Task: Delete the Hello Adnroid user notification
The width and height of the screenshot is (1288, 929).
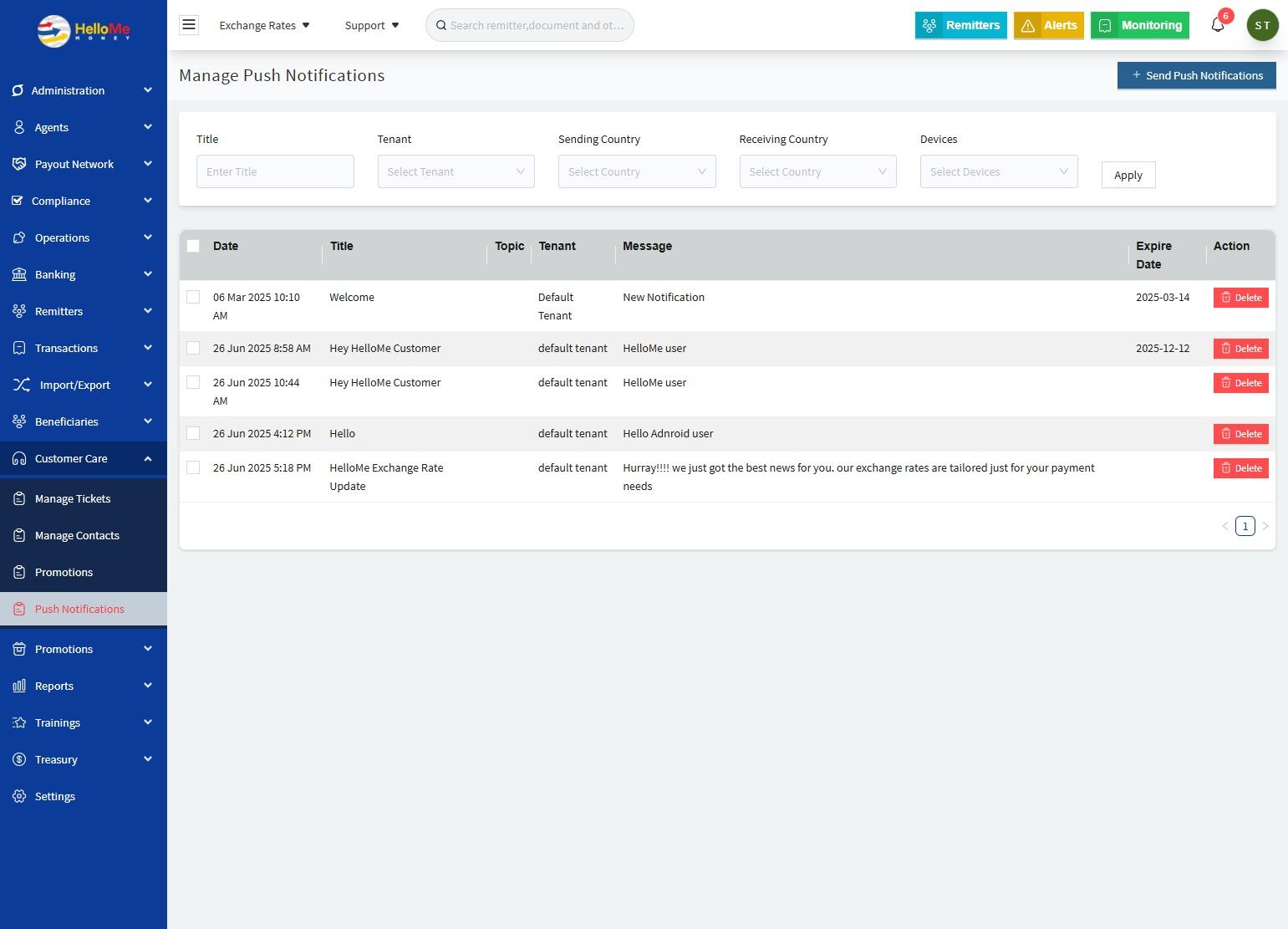Action: pyautogui.click(x=1241, y=434)
